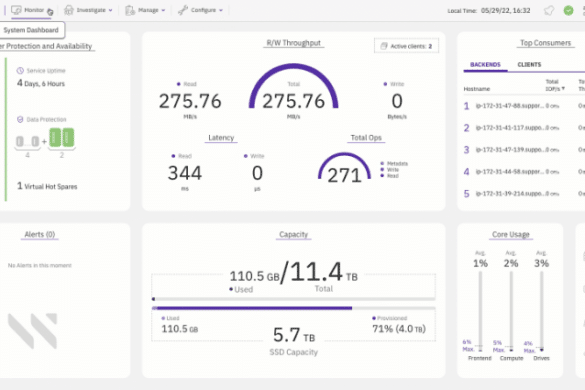This screenshot has width=585, height=390.
Task: Click the Monitor screen icon
Action: pos(16,10)
